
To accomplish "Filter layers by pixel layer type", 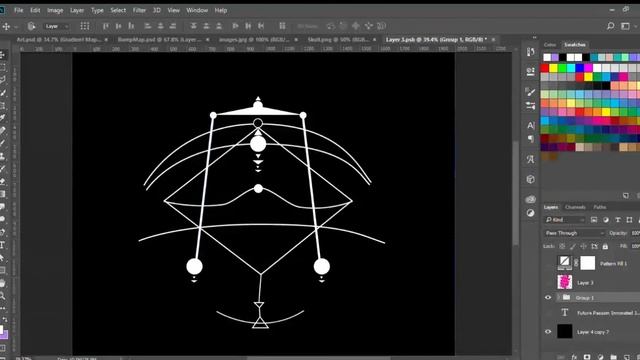I will pyautogui.click(x=594, y=220).
